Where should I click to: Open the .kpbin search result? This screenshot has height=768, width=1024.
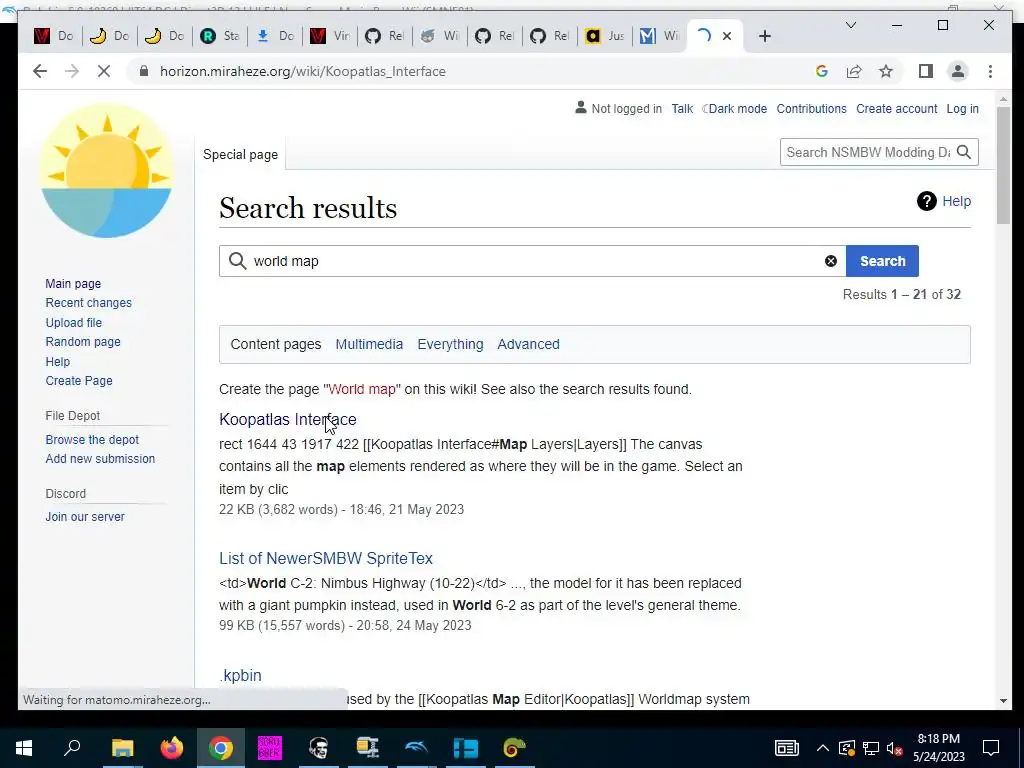240,675
